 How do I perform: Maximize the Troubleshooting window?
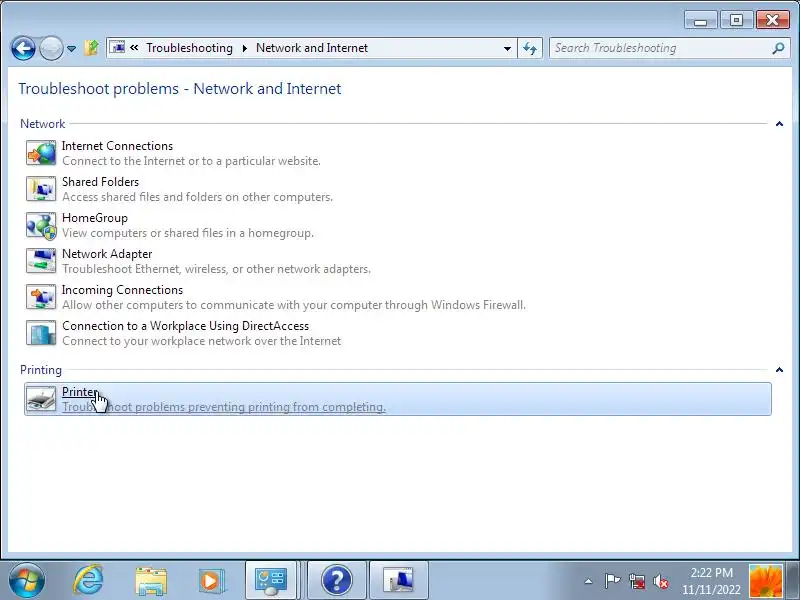click(736, 20)
